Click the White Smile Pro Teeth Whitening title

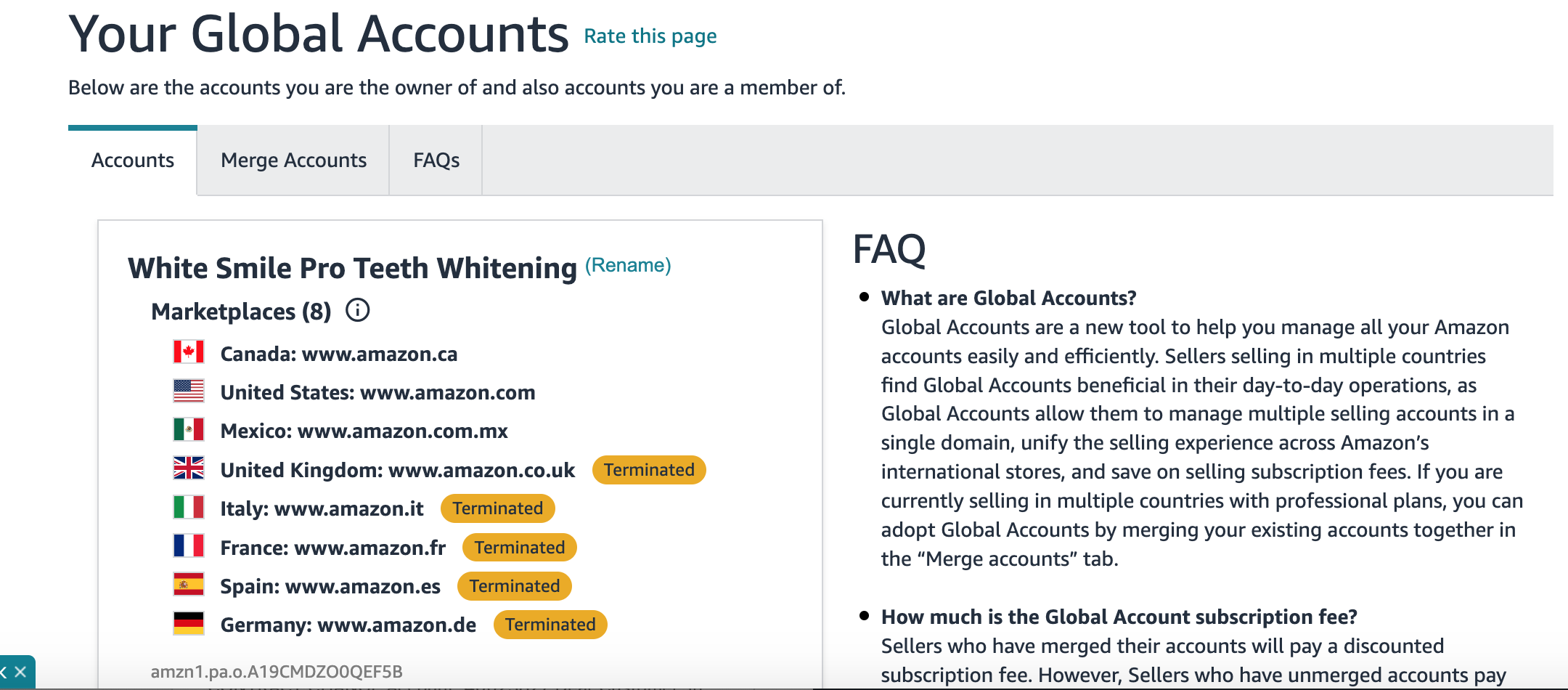point(352,267)
